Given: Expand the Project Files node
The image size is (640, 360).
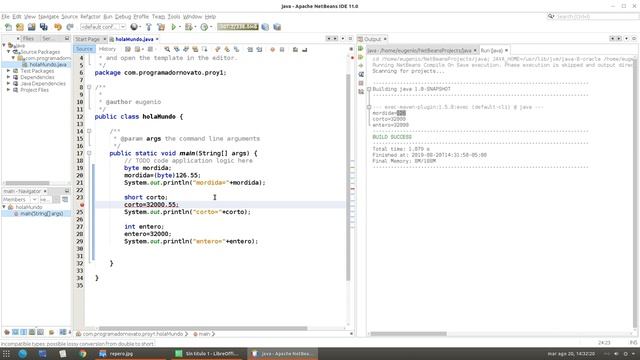Looking at the screenshot, I should 9,90.
